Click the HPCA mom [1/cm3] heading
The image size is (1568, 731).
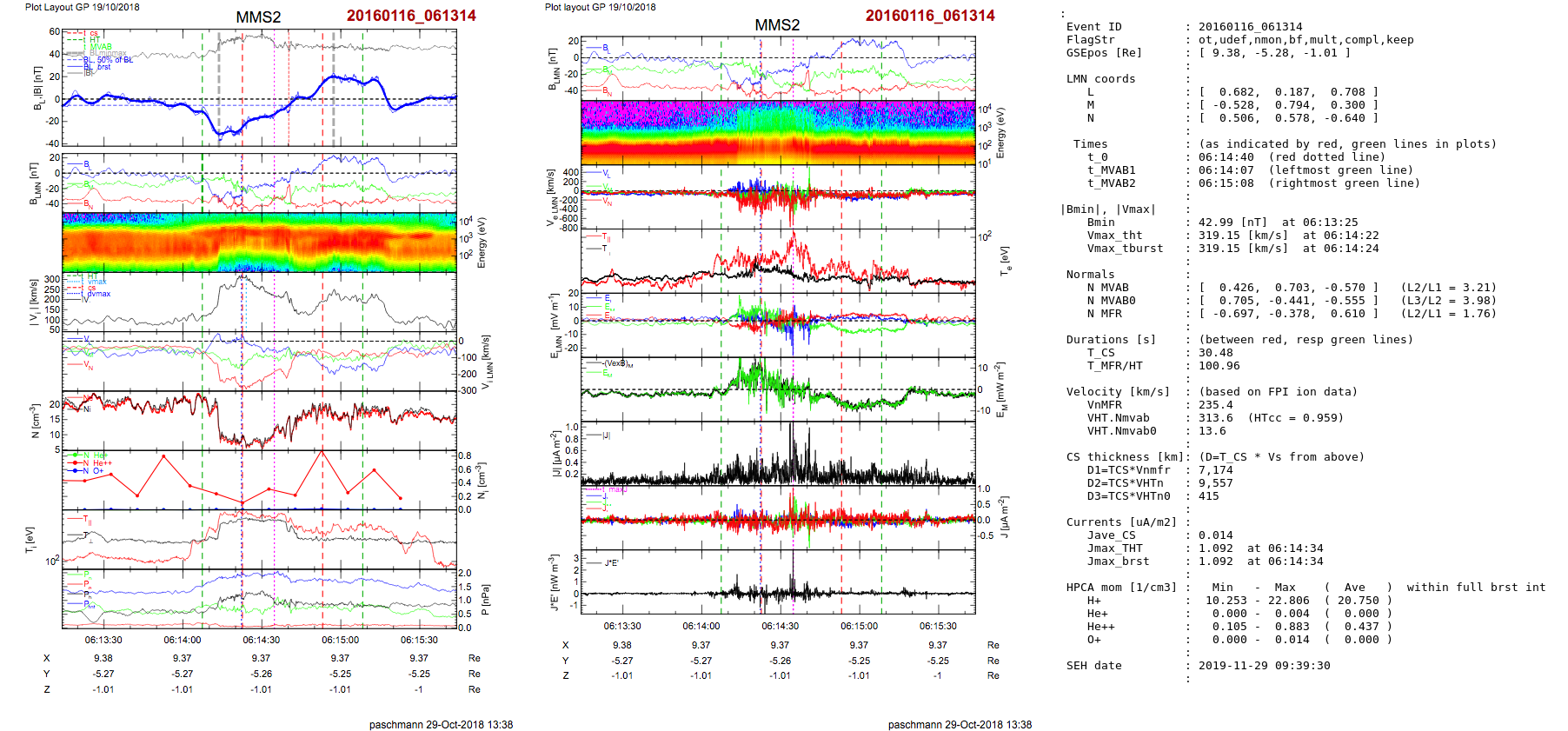point(1120,588)
